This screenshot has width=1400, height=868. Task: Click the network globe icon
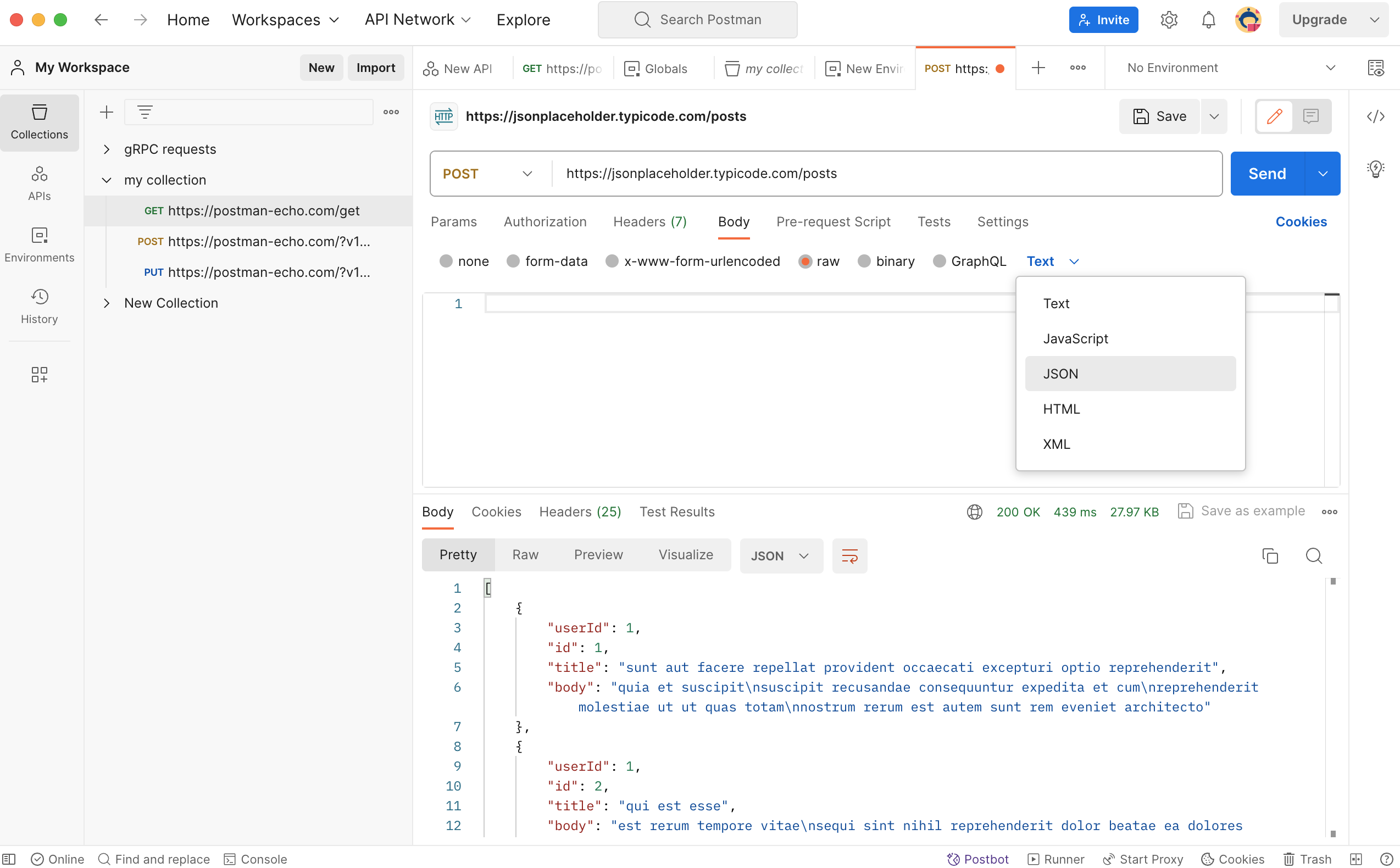coord(974,511)
